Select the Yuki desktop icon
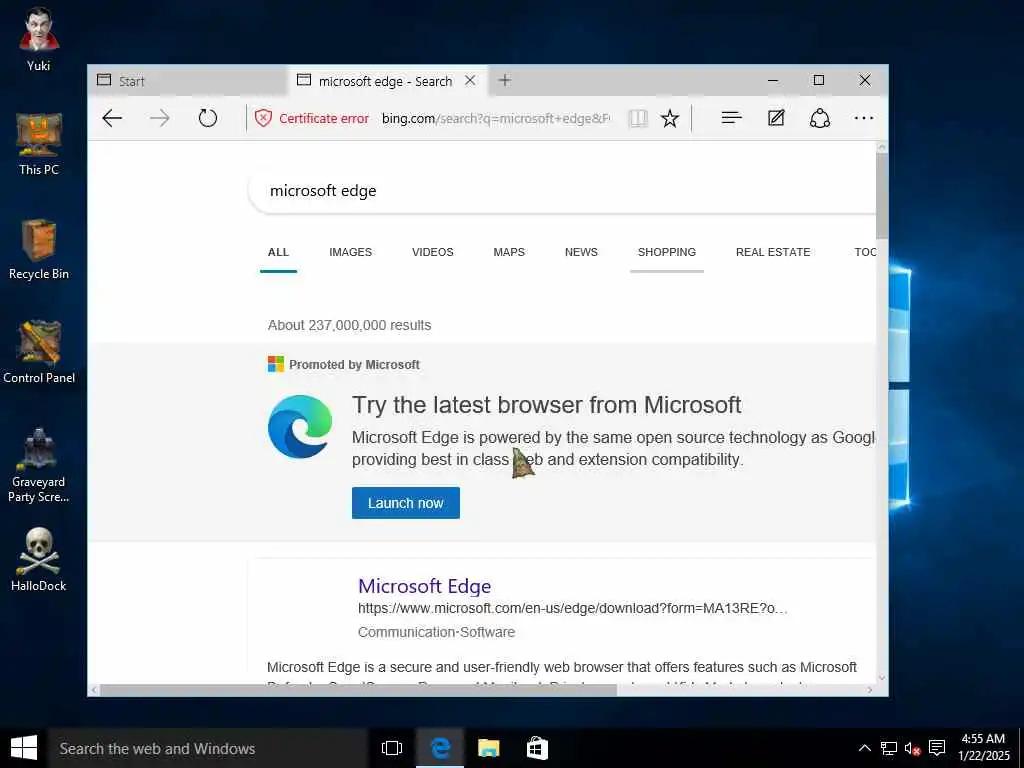1024x768 pixels. 39,39
